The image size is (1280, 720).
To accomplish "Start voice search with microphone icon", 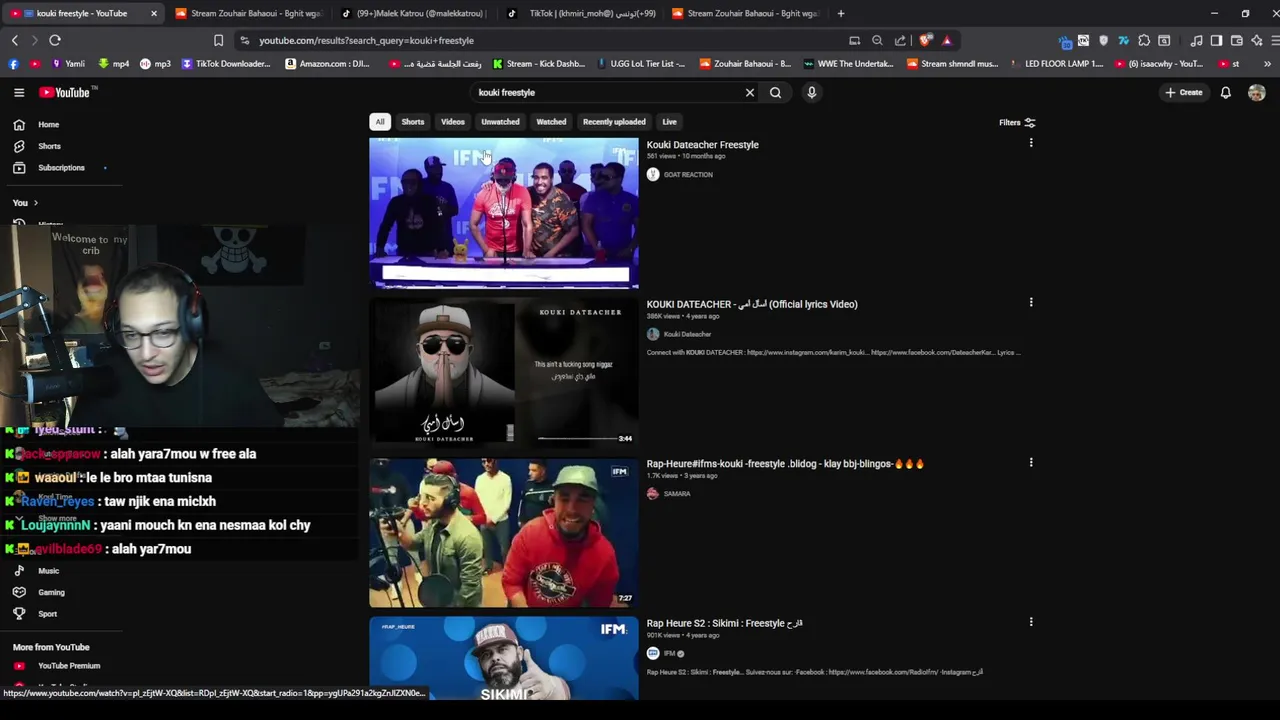I will (811, 93).
